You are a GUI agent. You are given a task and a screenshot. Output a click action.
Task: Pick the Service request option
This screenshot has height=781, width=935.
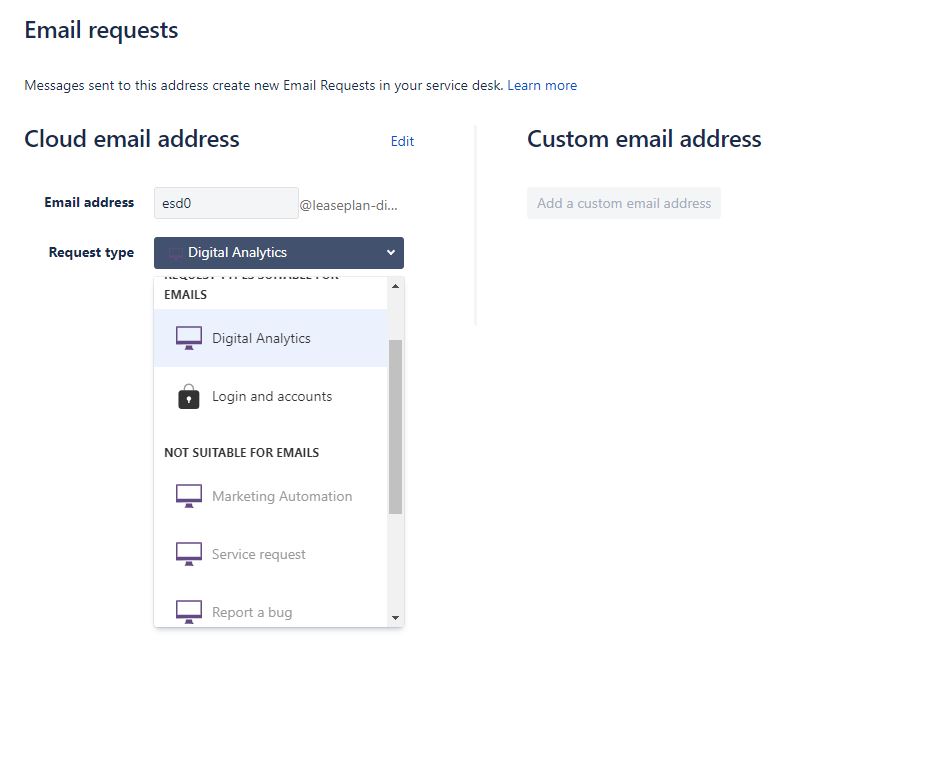click(271, 554)
